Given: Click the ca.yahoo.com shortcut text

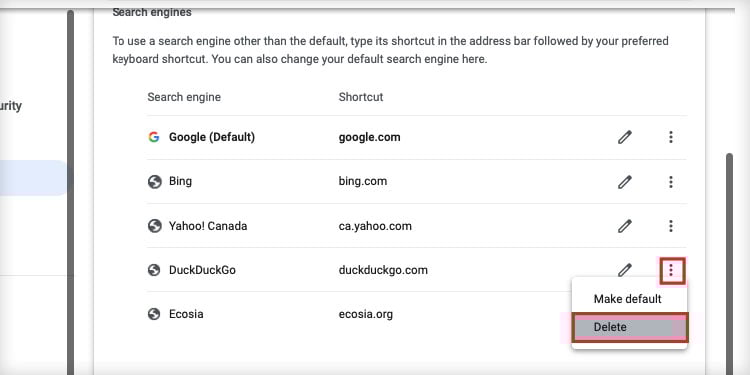Looking at the screenshot, I should coord(375,226).
